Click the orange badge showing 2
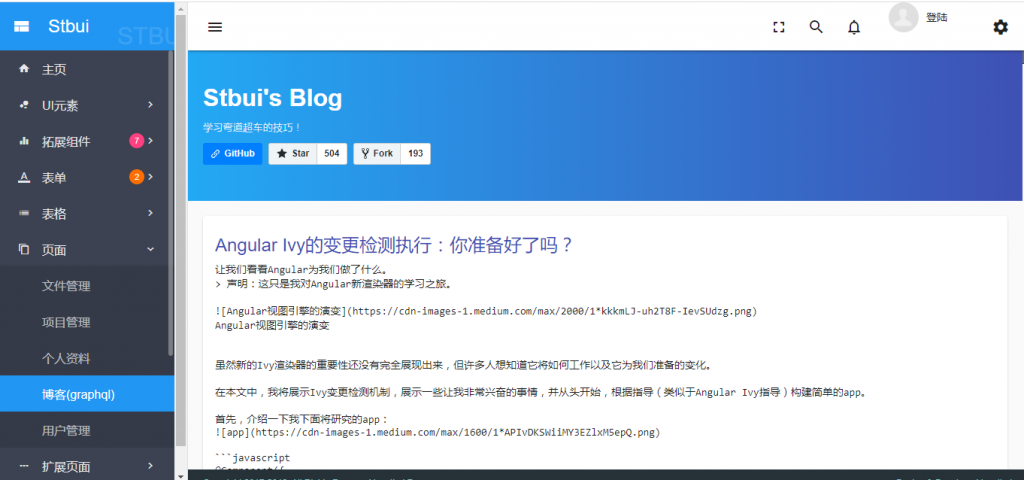Image resolution: width=1024 pixels, height=480 pixels. click(136, 177)
